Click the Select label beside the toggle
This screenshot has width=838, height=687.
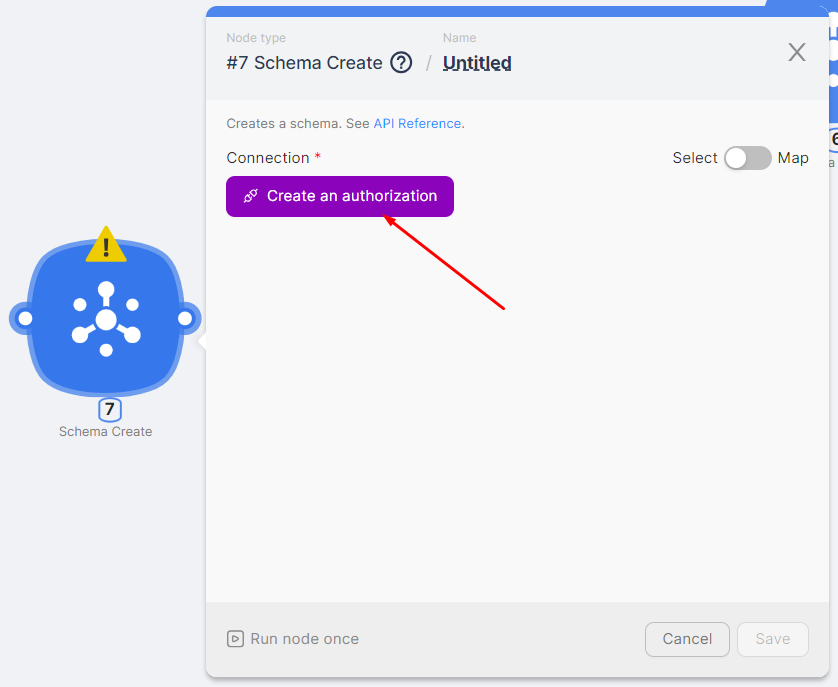pos(695,158)
